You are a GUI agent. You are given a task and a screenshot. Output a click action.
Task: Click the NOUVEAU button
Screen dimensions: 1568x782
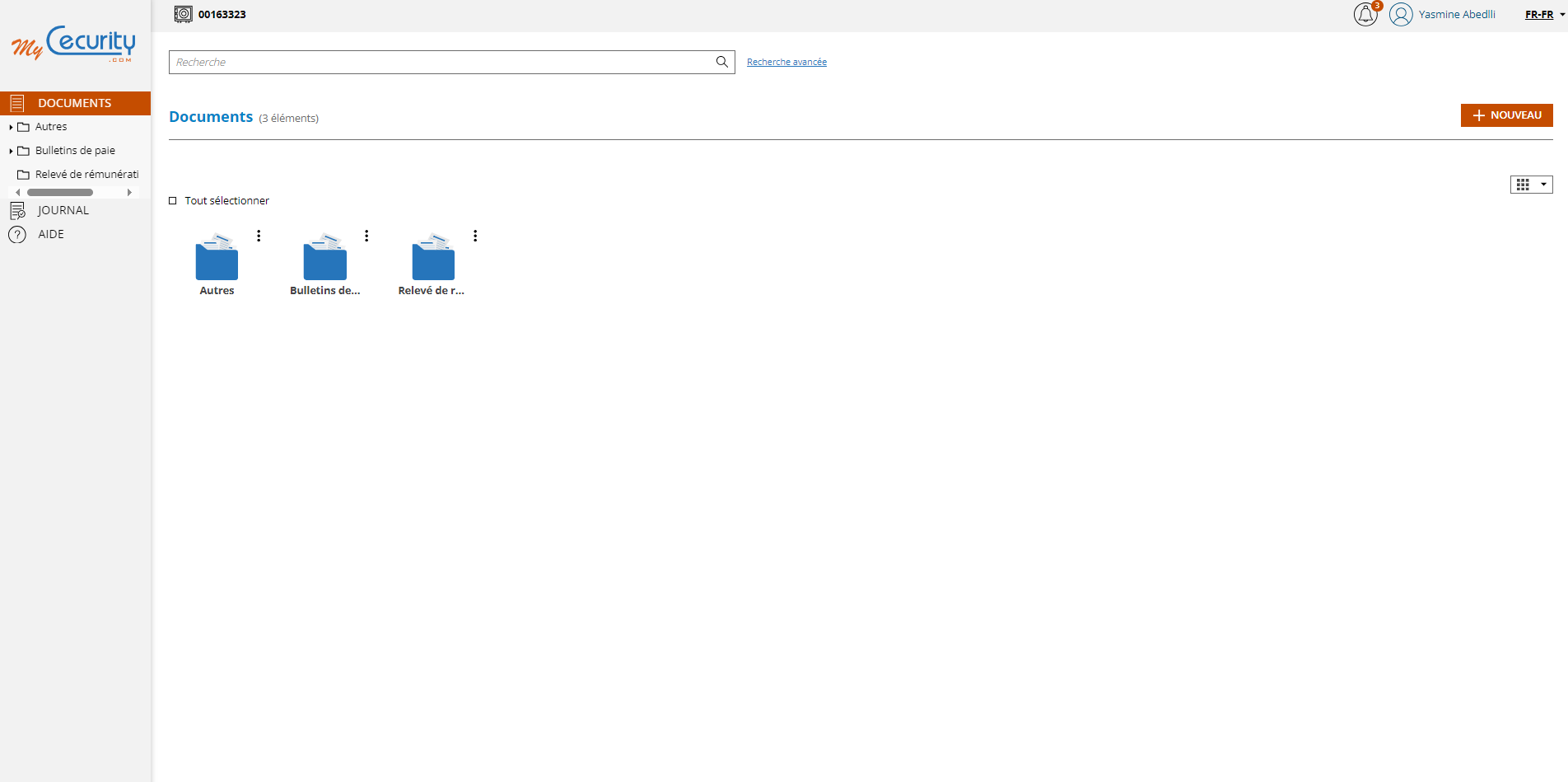(1506, 115)
